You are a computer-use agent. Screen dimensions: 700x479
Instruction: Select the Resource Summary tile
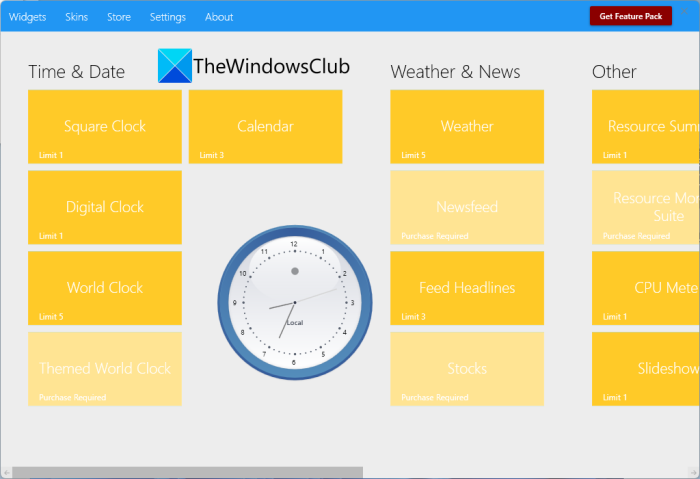point(646,127)
